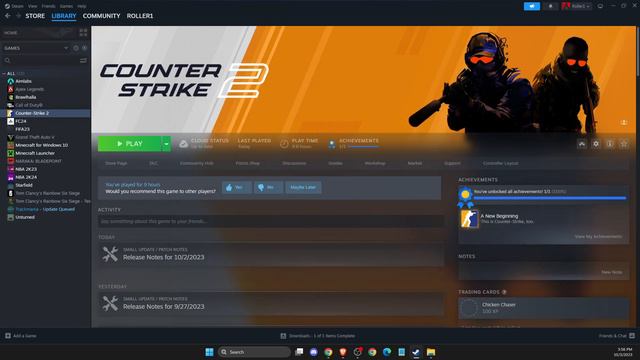Open the Friends menu
This screenshot has width=640, height=360.
pos(49,6)
